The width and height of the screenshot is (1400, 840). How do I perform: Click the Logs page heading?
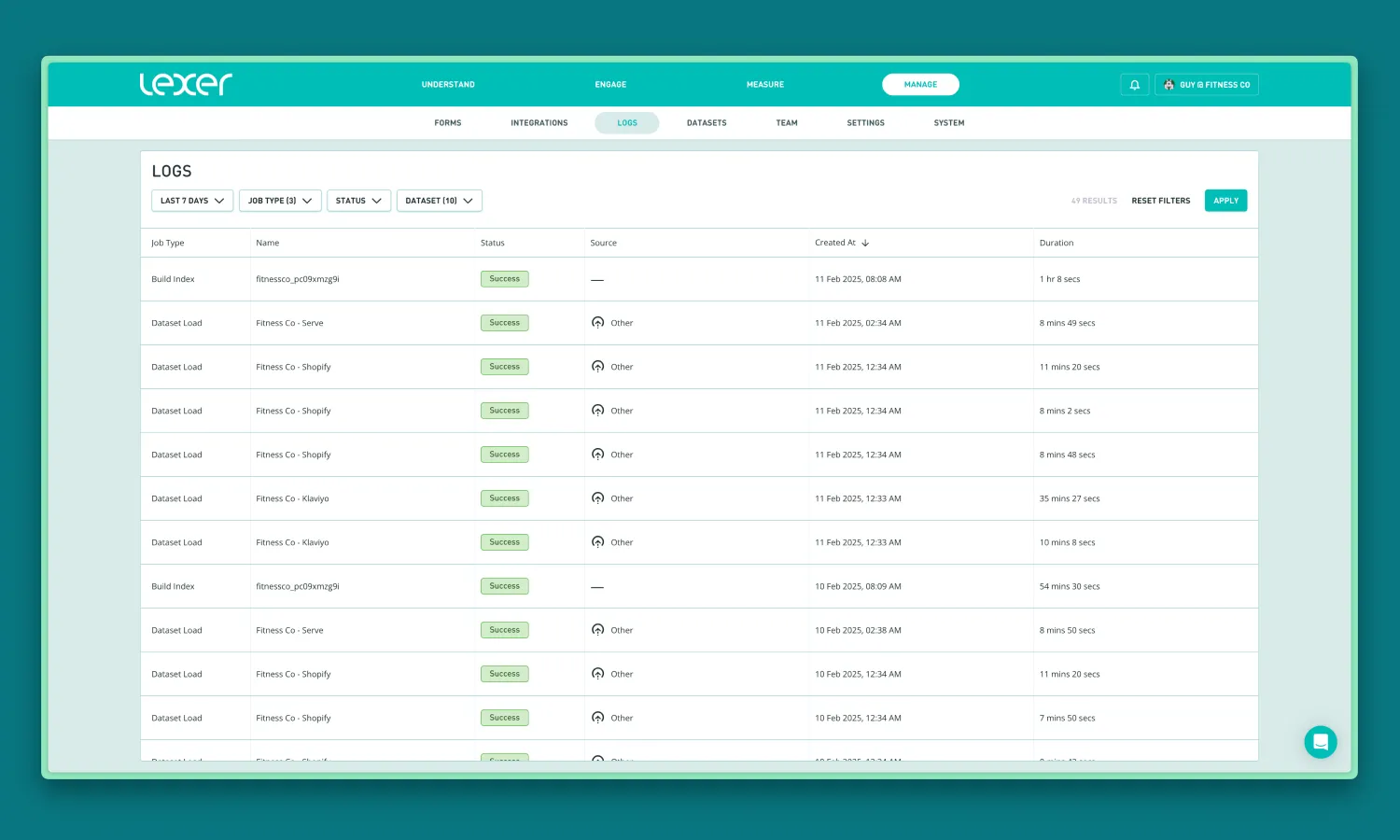(172, 171)
